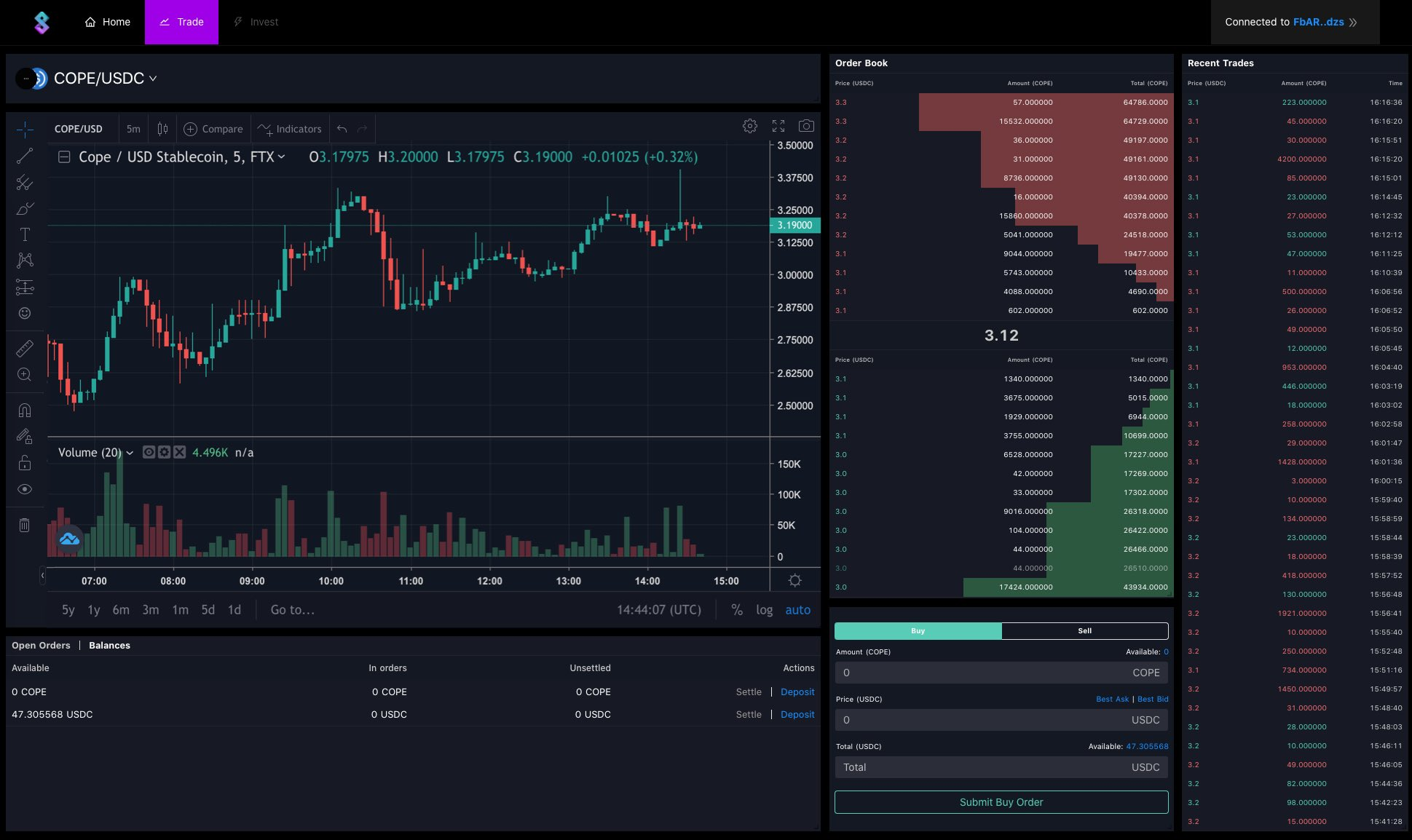Toggle hide all drawings eye icon
Image resolution: width=1412 pixels, height=840 pixels.
(x=25, y=489)
